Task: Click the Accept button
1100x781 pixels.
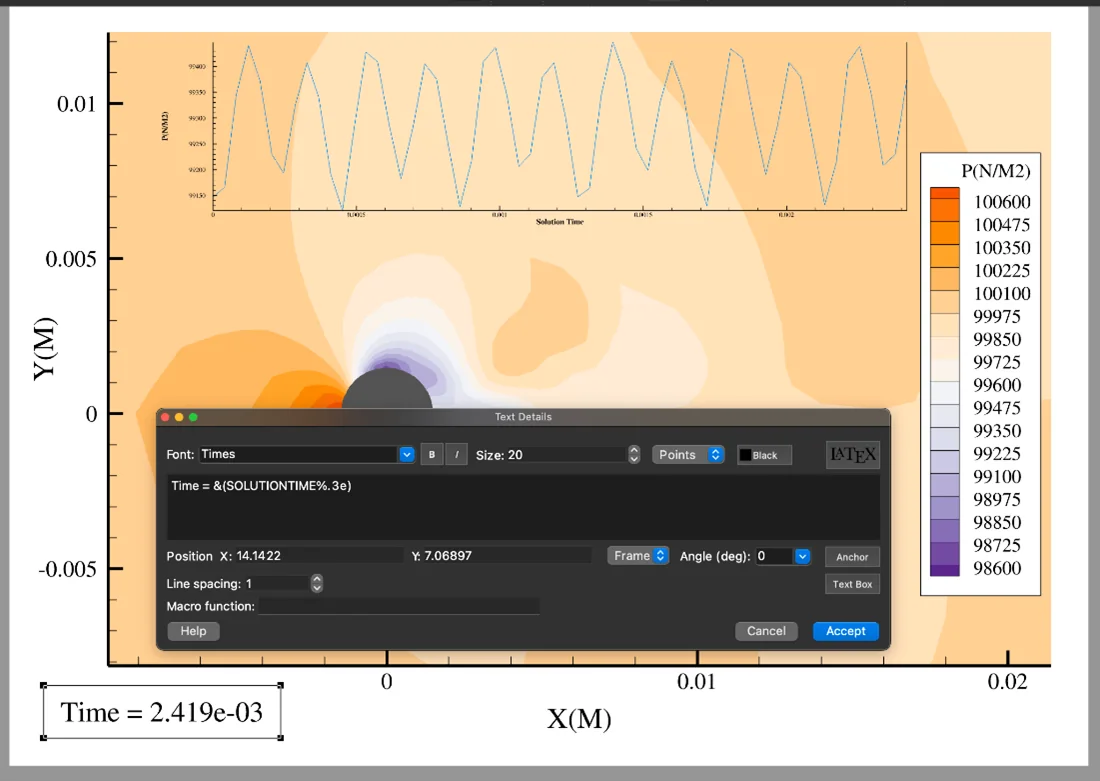Action: [845, 631]
